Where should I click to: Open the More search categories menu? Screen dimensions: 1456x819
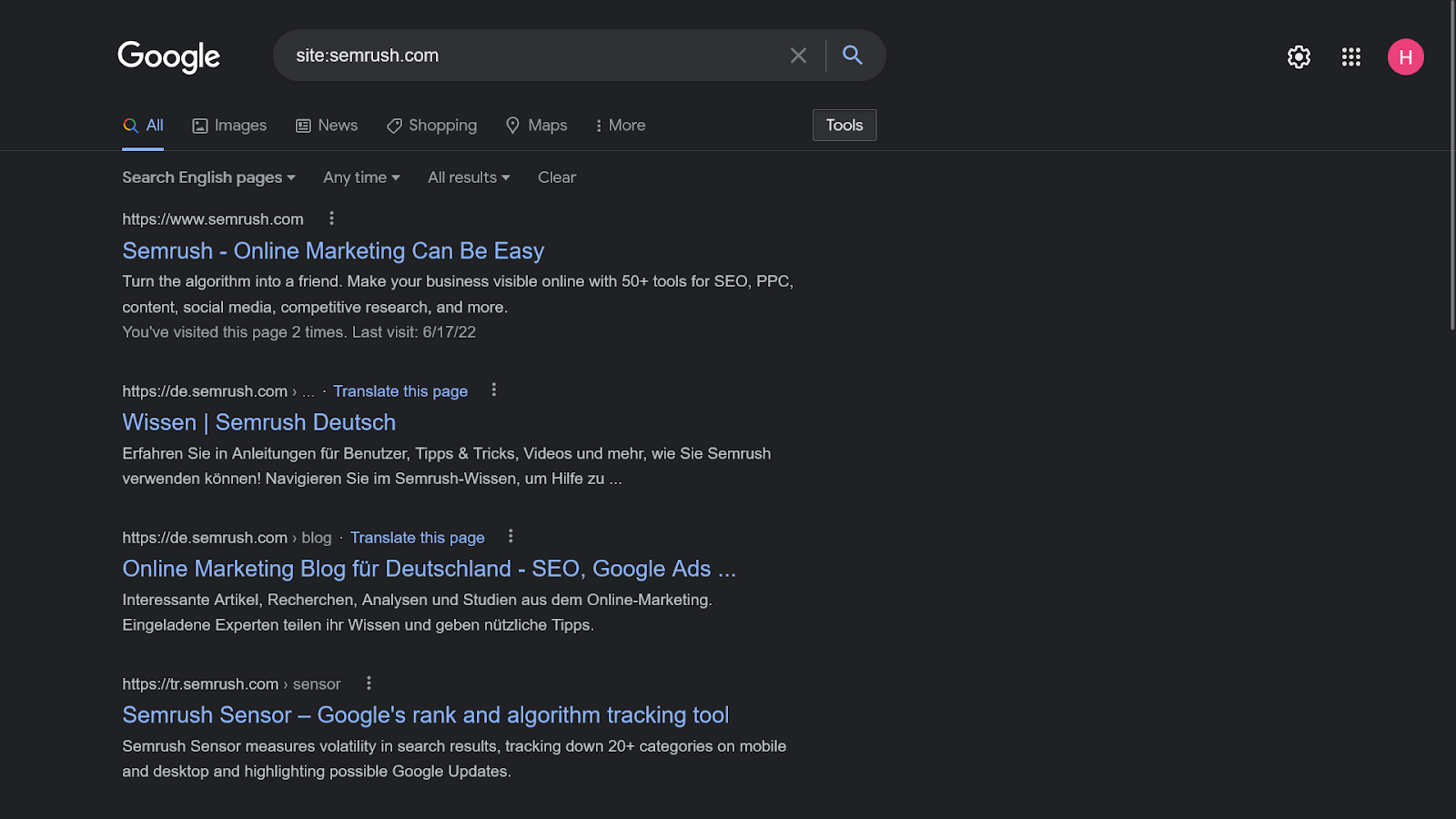(x=620, y=126)
